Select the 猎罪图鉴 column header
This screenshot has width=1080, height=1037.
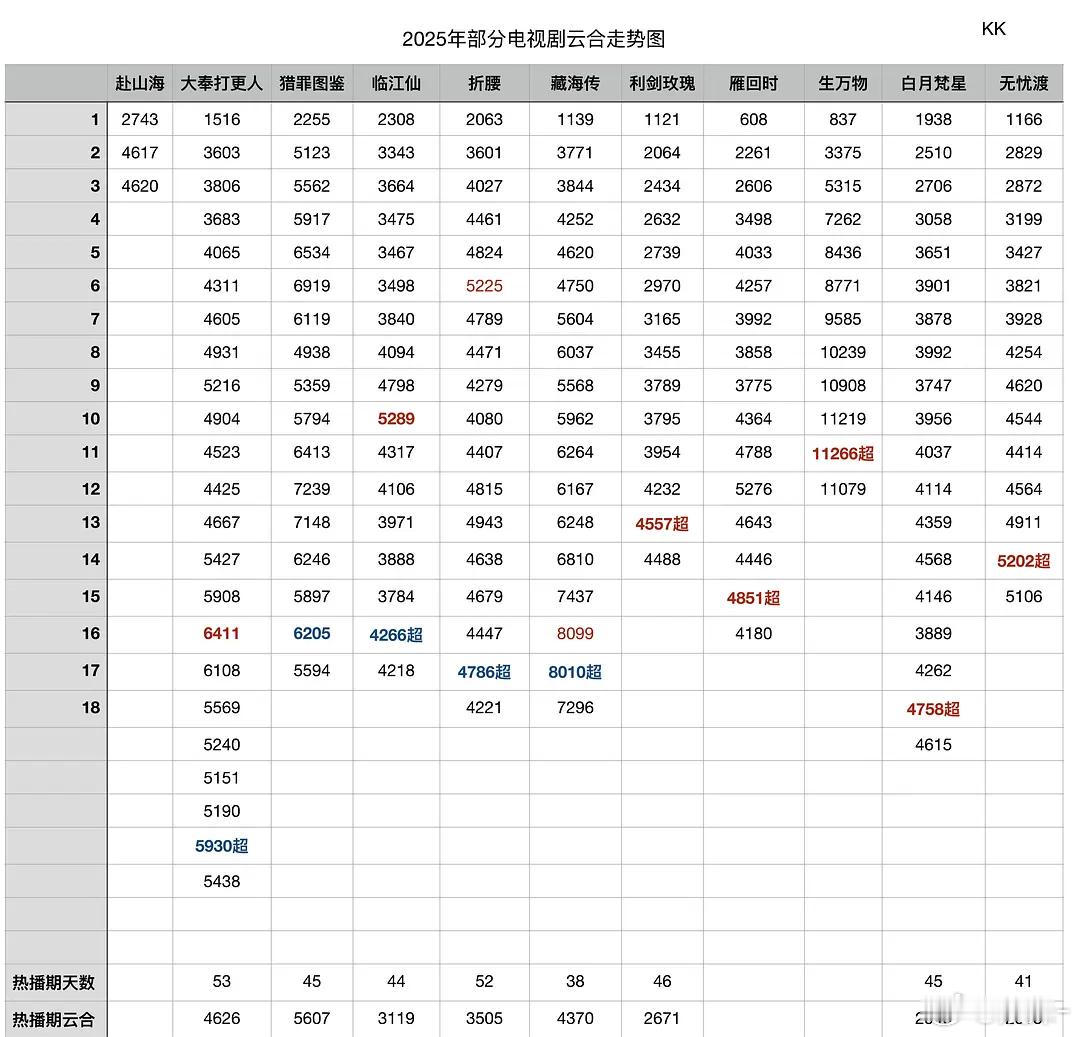311,84
